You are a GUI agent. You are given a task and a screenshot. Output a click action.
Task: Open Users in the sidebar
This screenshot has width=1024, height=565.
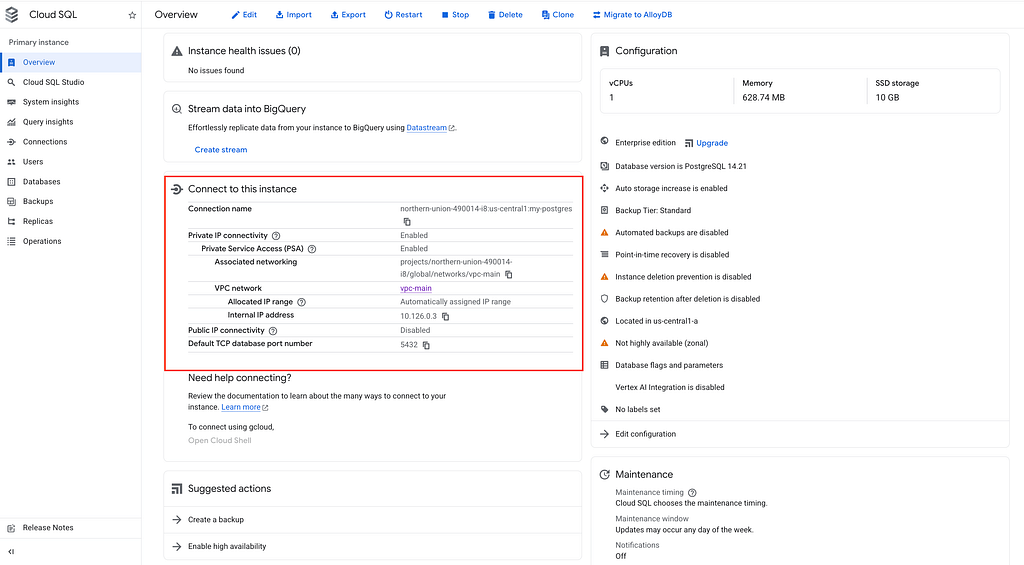point(71,161)
